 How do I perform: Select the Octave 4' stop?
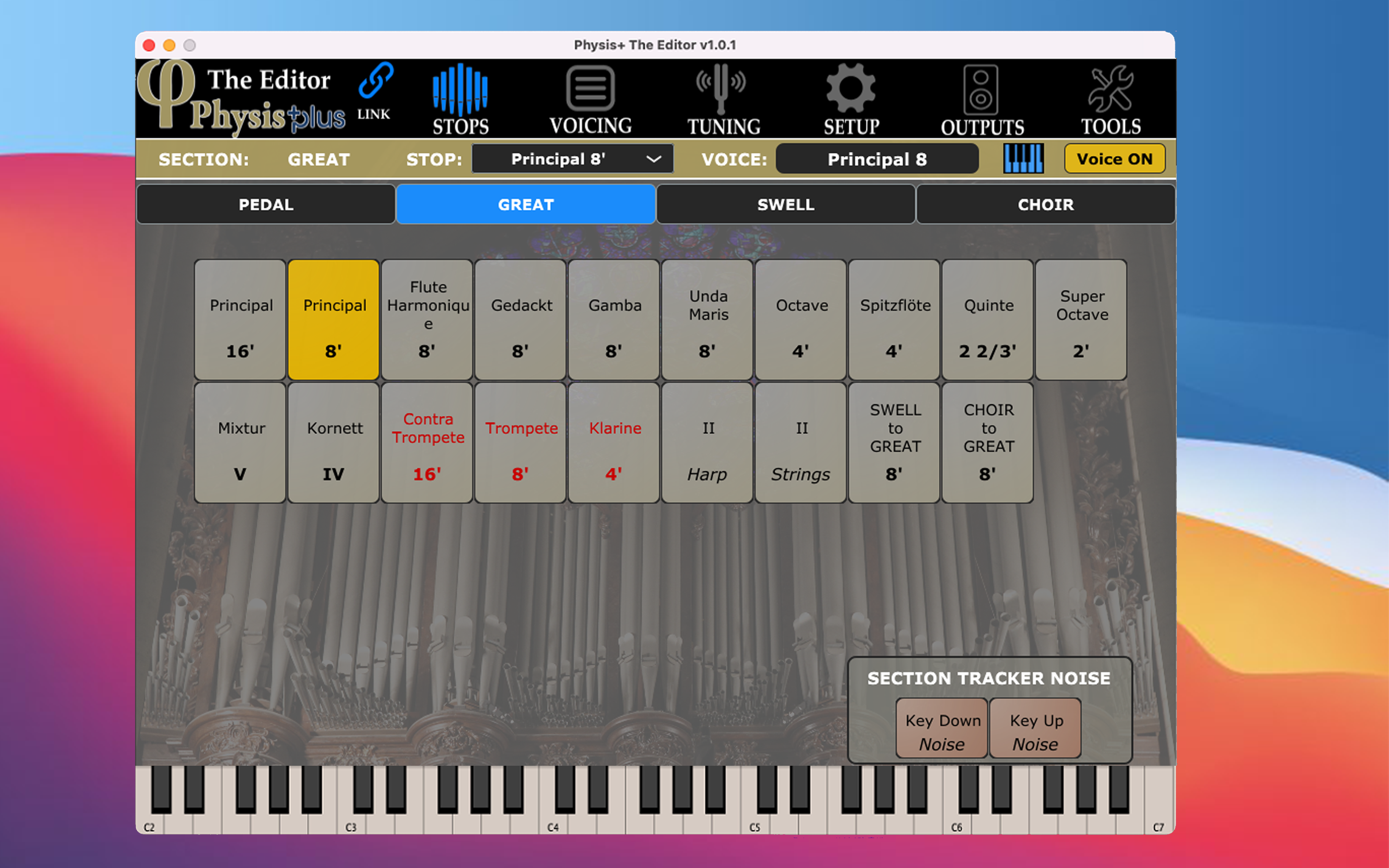(801, 320)
